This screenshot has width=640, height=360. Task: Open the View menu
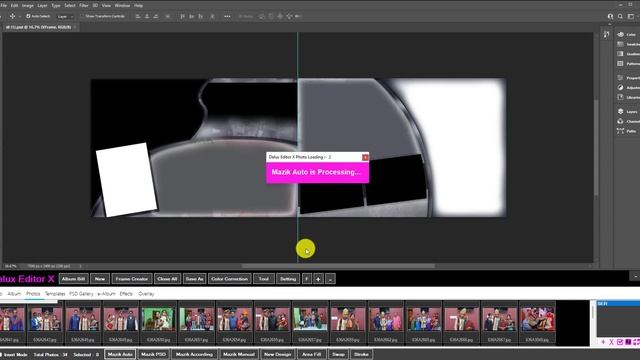pyautogui.click(x=106, y=6)
